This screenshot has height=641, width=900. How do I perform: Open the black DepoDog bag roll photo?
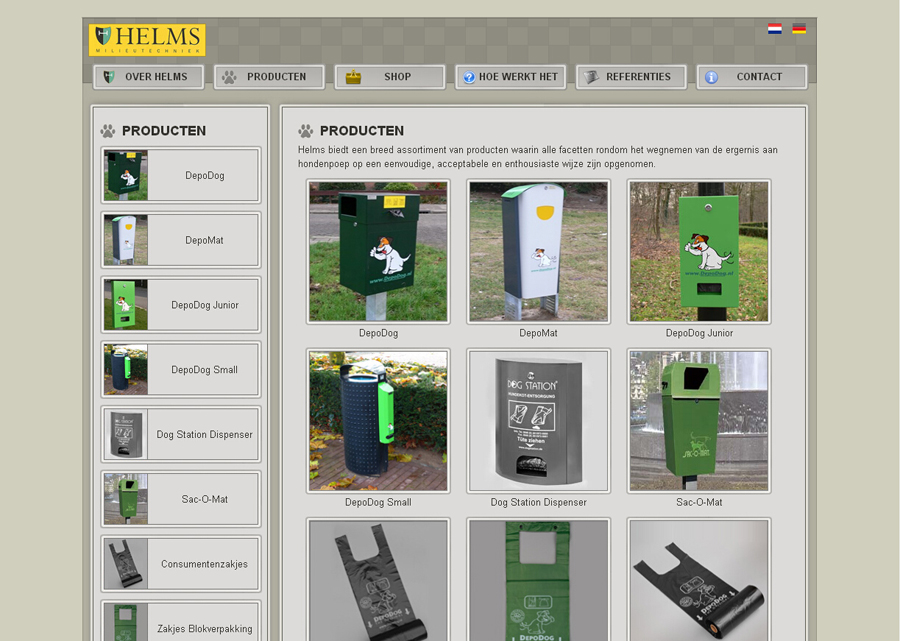pos(699,580)
